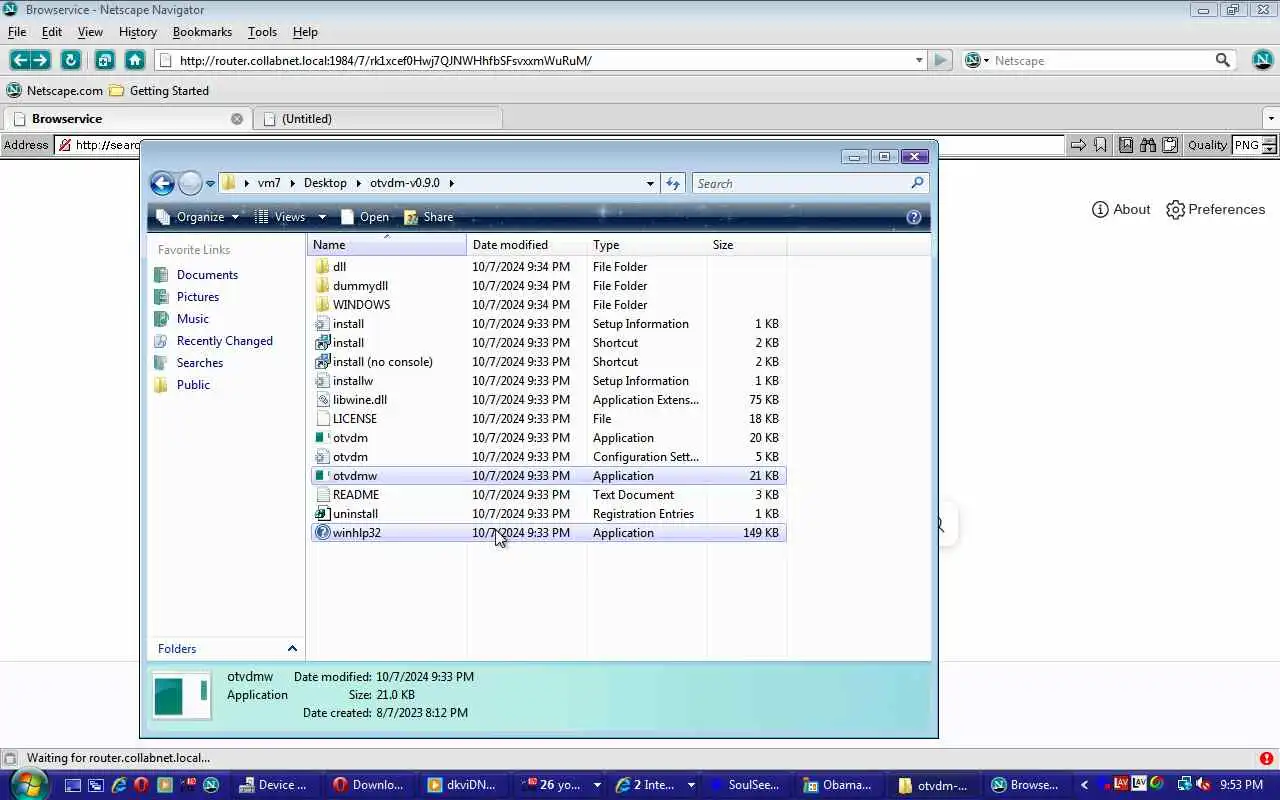The height and width of the screenshot is (800, 1280).
Task: Click the Open toolbar button
Action: point(364,217)
